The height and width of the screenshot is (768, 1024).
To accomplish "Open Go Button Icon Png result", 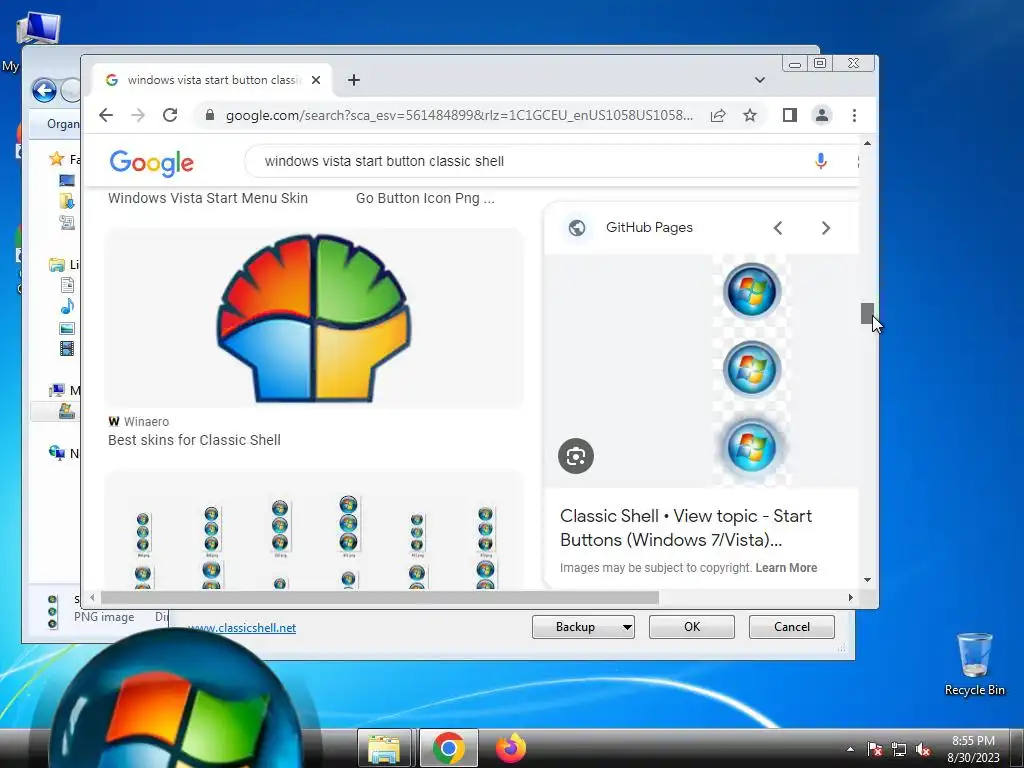I will (425, 198).
